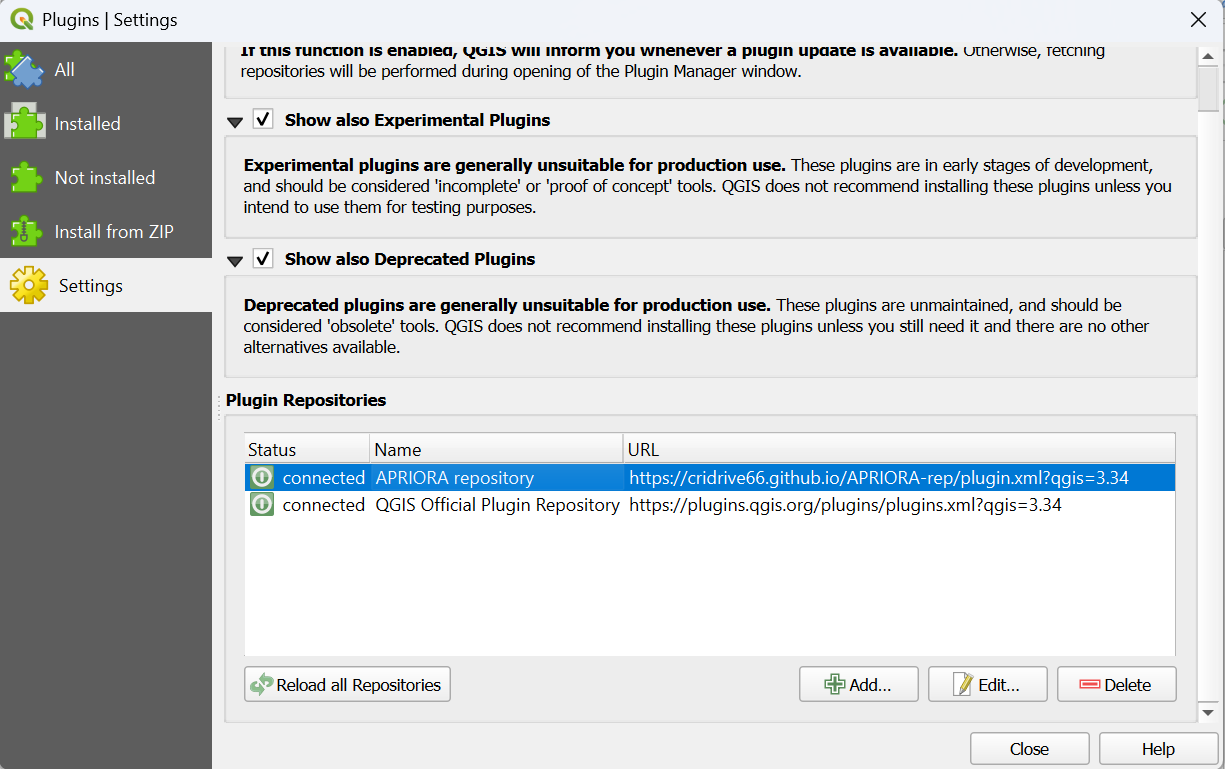This screenshot has height=769, width=1225.
Task: Delete the selected repository
Action: (1117, 685)
